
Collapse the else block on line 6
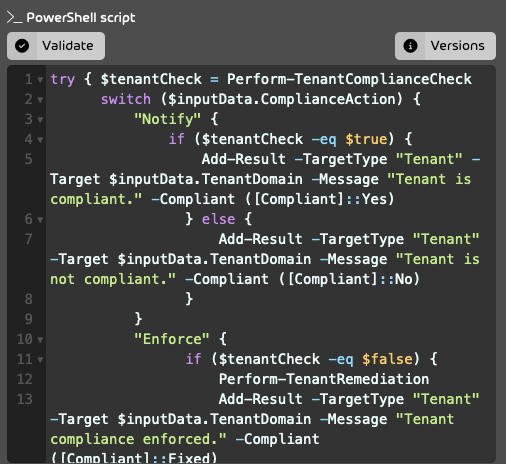(x=40, y=220)
